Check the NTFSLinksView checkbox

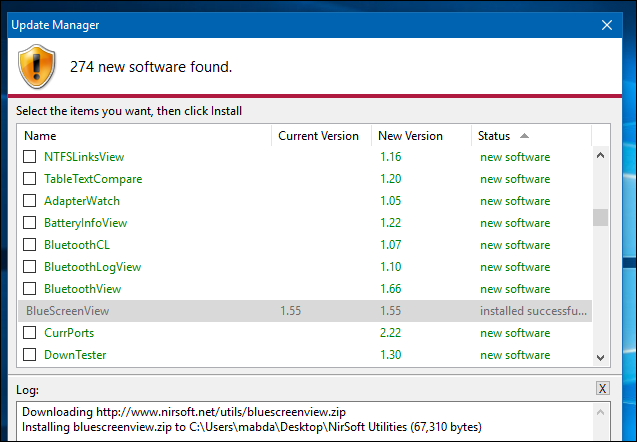[x=29, y=157]
